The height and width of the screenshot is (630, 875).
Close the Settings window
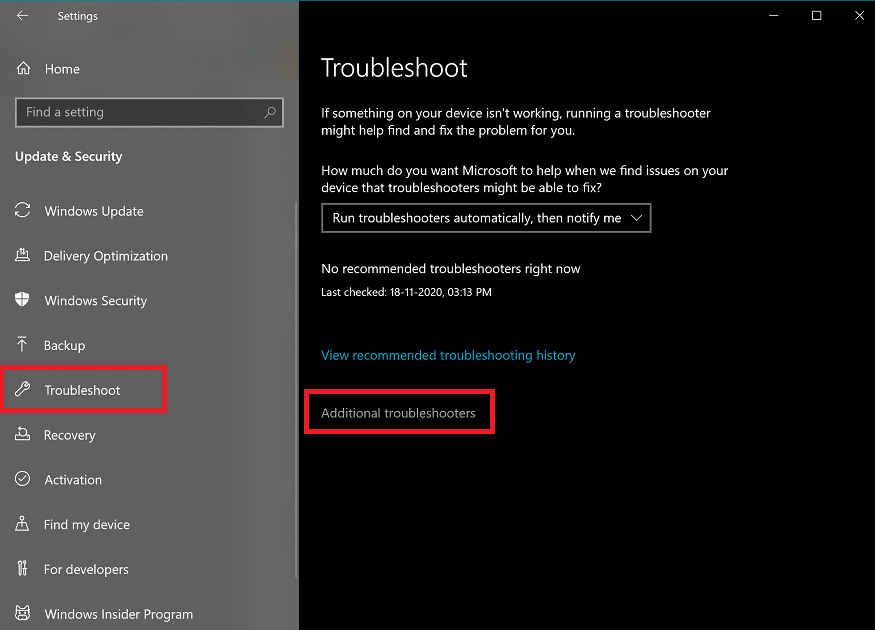(x=859, y=16)
